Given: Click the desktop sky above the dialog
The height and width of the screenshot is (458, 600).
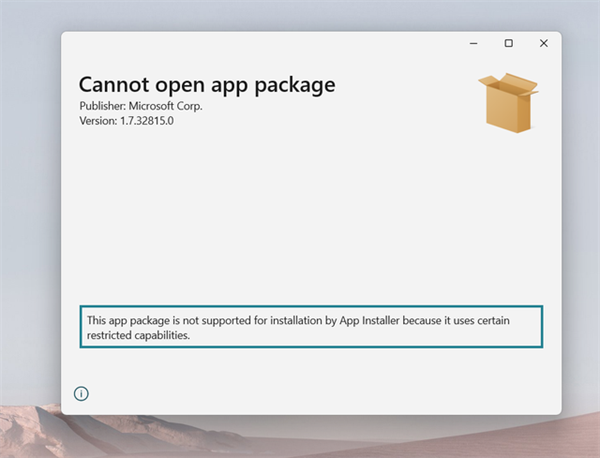Looking at the screenshot, I should pos(300,14).
